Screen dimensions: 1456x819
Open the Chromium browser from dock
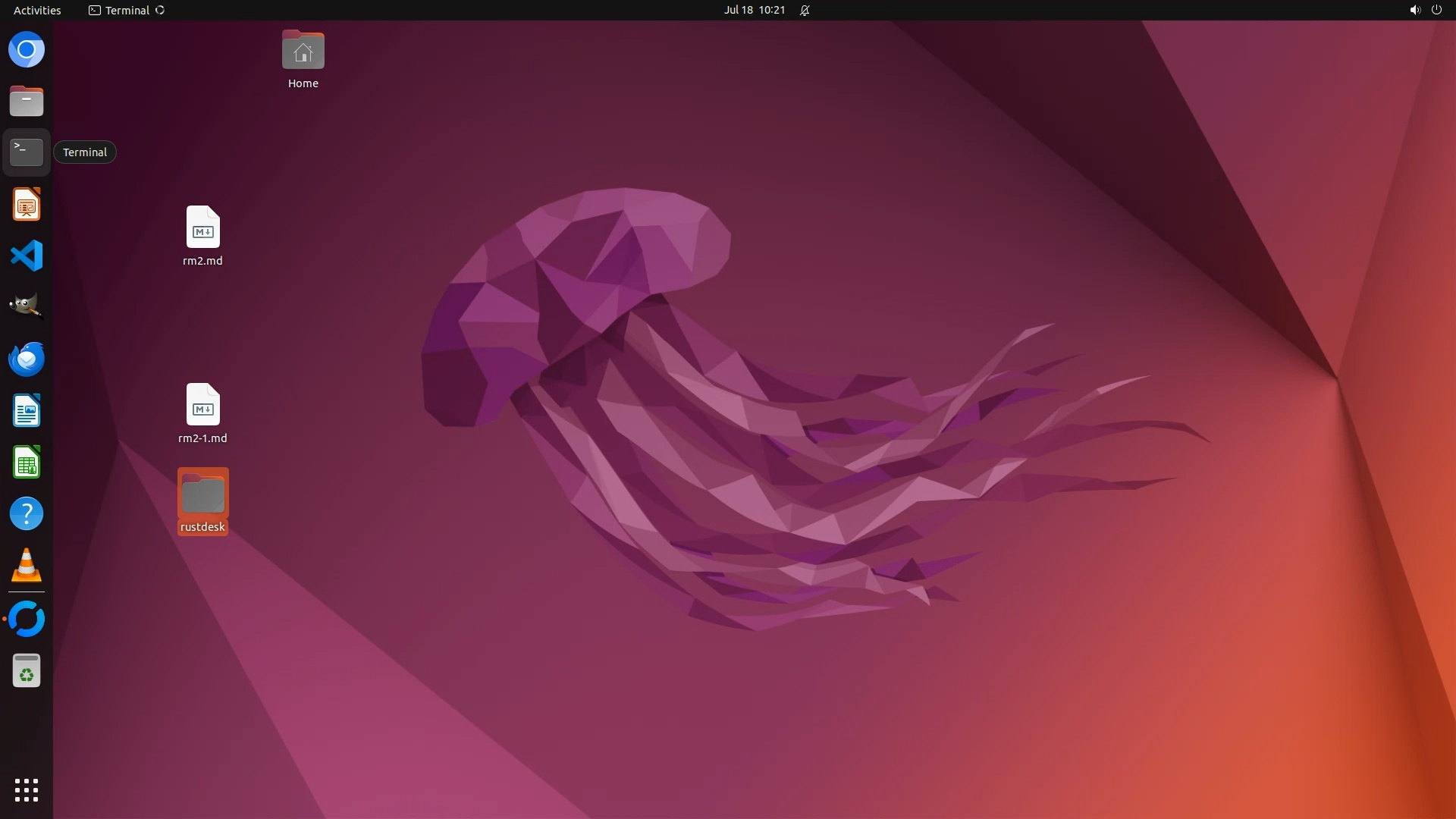point(27,50)
